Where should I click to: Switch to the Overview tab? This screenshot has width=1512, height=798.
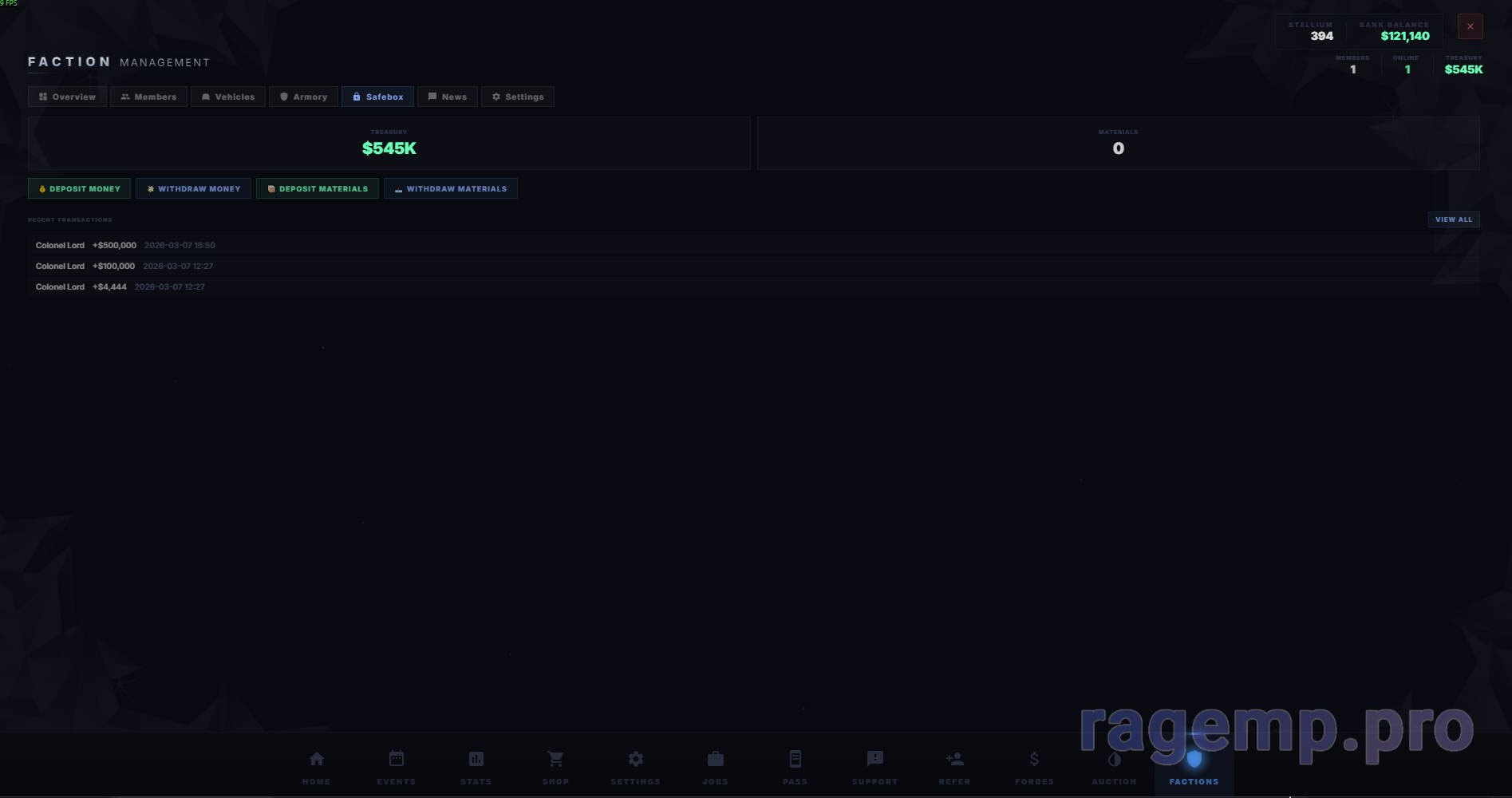(x=68, y=97)
